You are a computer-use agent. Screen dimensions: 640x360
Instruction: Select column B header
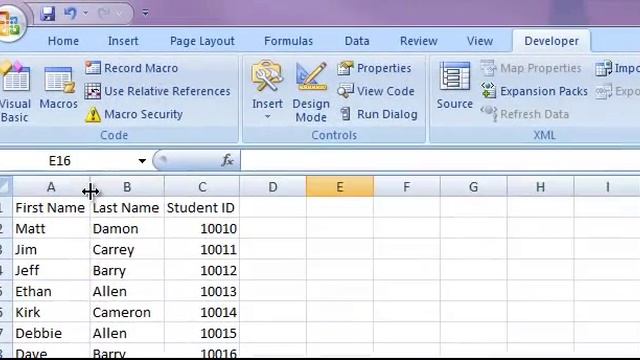[127, 187]
